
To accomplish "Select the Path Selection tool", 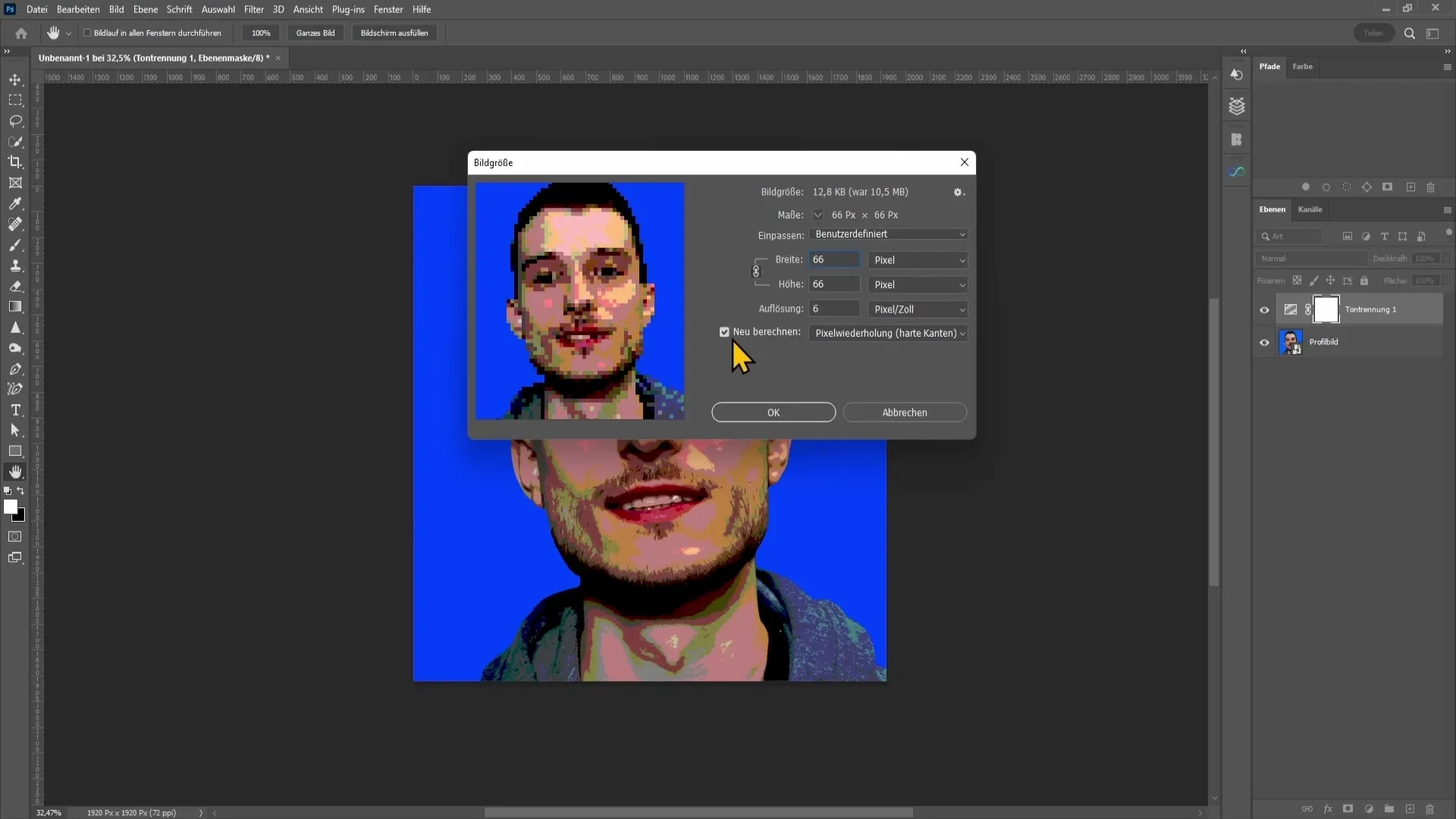I will pyautogui.click(x=15, y=430).
